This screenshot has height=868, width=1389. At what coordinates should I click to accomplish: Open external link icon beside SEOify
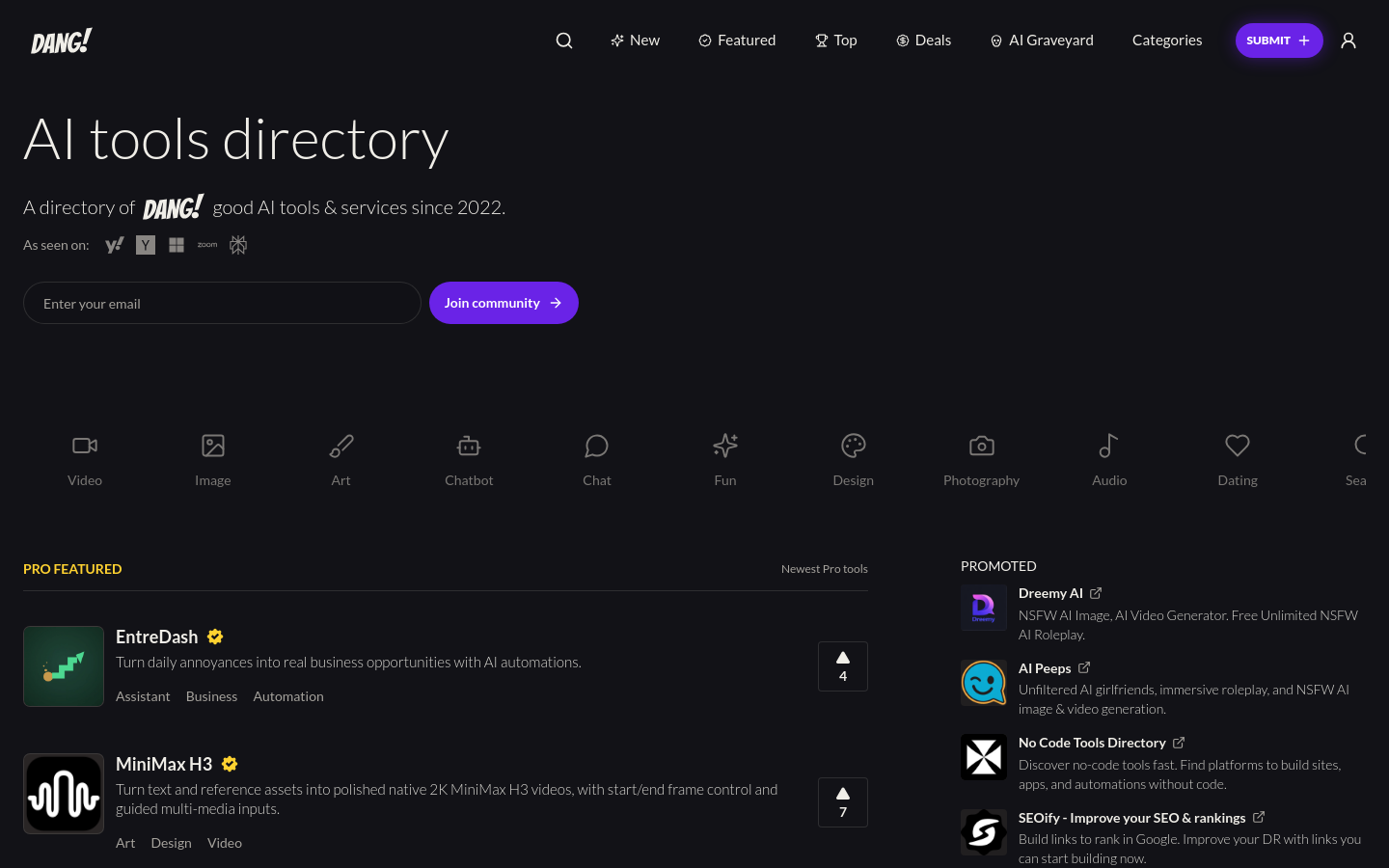[1259, 817]
